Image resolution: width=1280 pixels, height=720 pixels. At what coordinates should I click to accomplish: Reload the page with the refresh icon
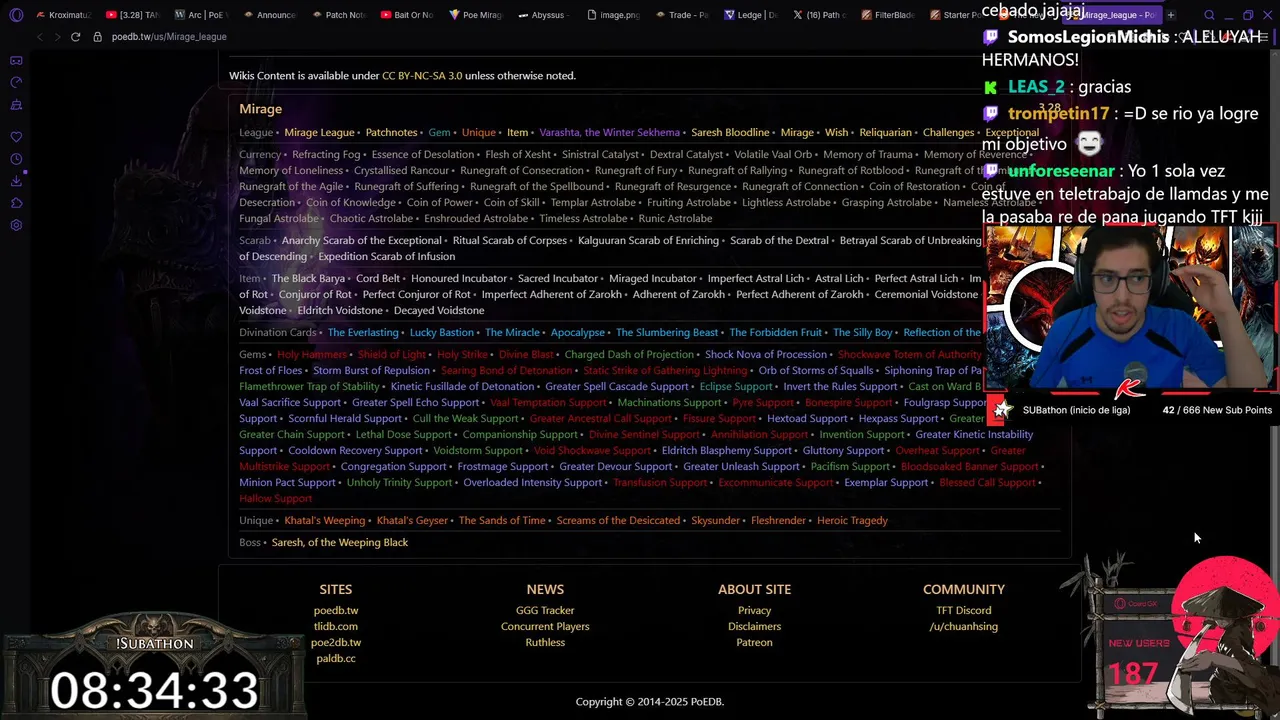pos(75,37)
